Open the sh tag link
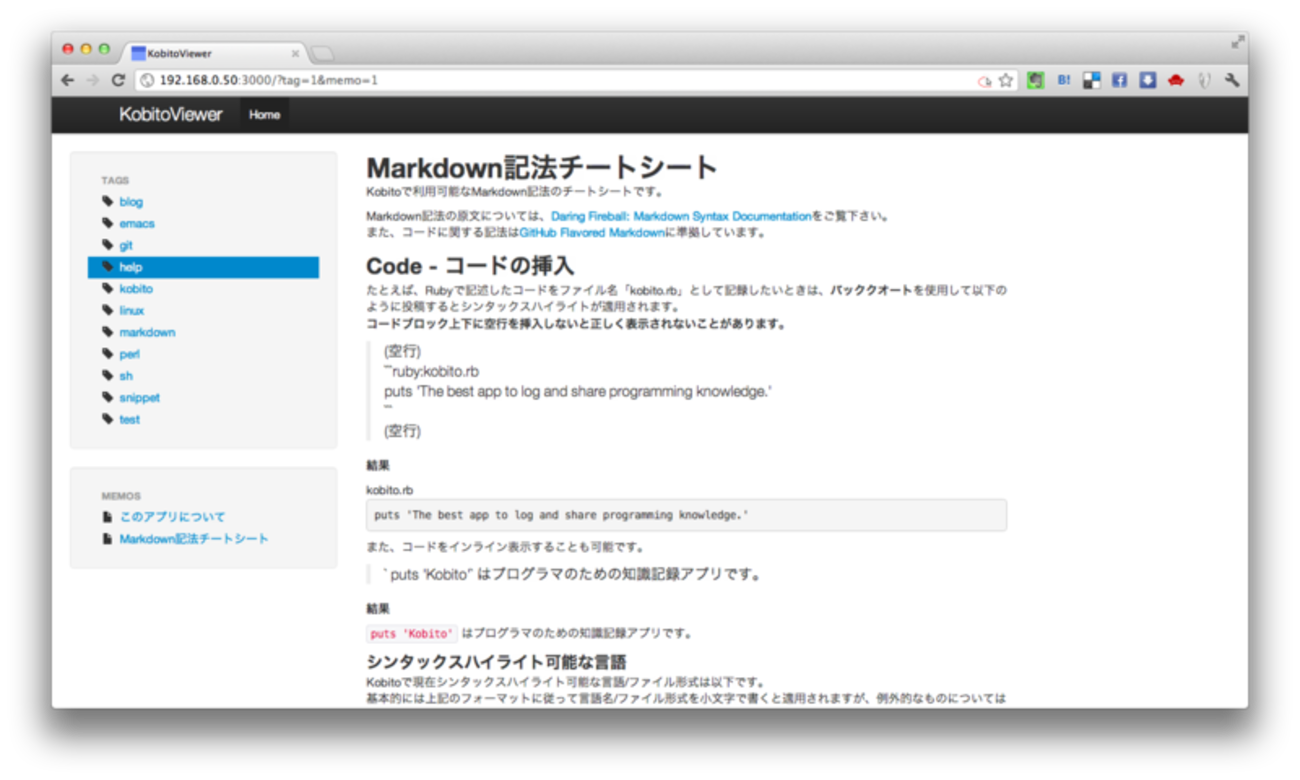Screen dimensions: 1300x780 pos(126,376)
